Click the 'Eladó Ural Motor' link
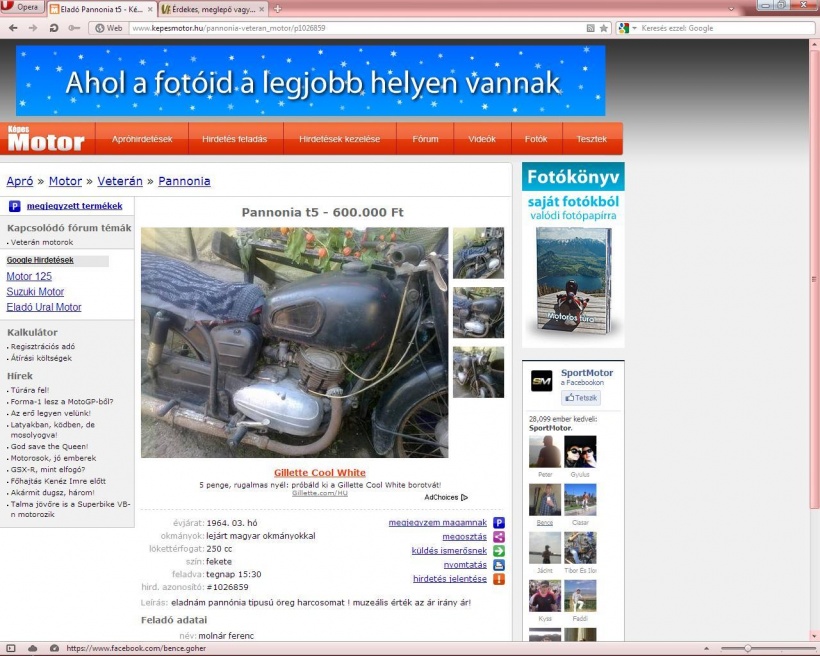Image resolution: width=820 pixels, height=656 pixels. (44, 307)
